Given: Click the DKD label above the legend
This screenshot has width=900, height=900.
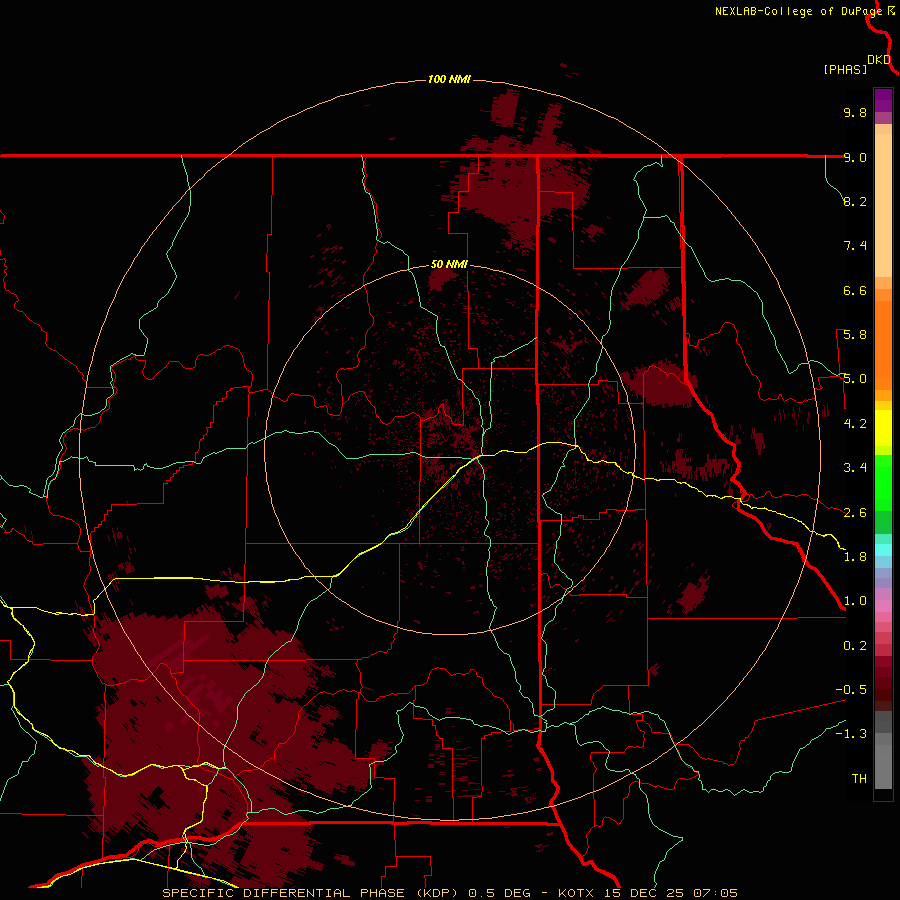Looking at the screenshot, I should [879, 60].
